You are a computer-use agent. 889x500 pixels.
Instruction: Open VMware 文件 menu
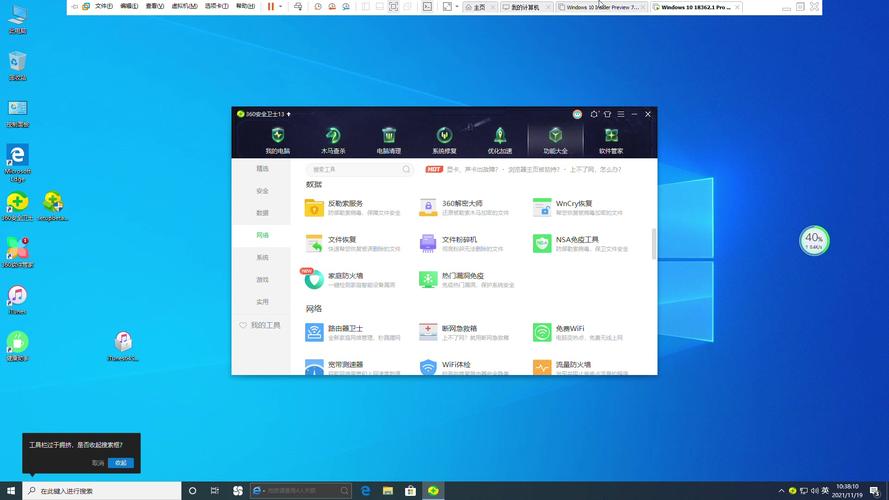click(x=103, y=7)
